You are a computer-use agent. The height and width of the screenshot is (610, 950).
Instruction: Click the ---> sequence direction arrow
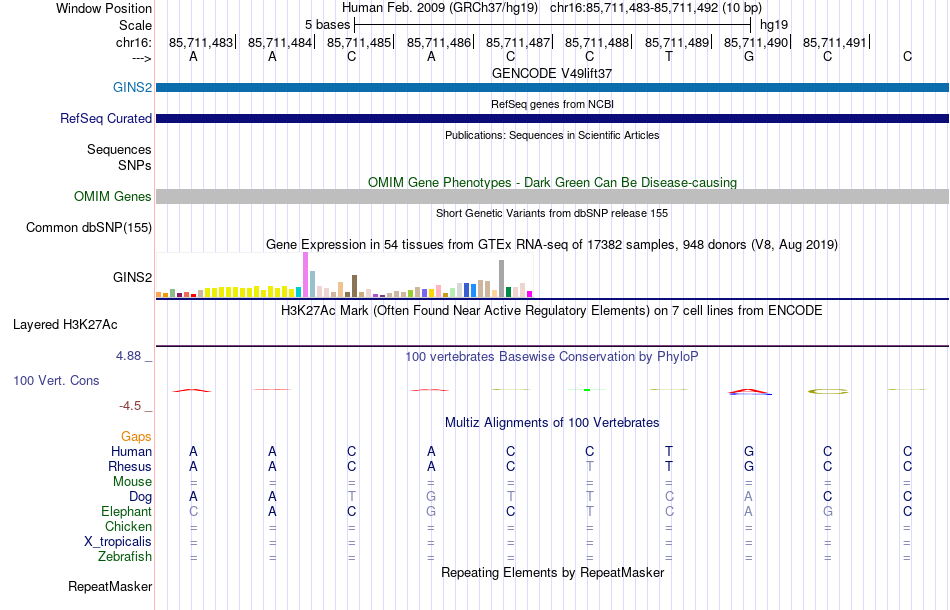point(141,58)
